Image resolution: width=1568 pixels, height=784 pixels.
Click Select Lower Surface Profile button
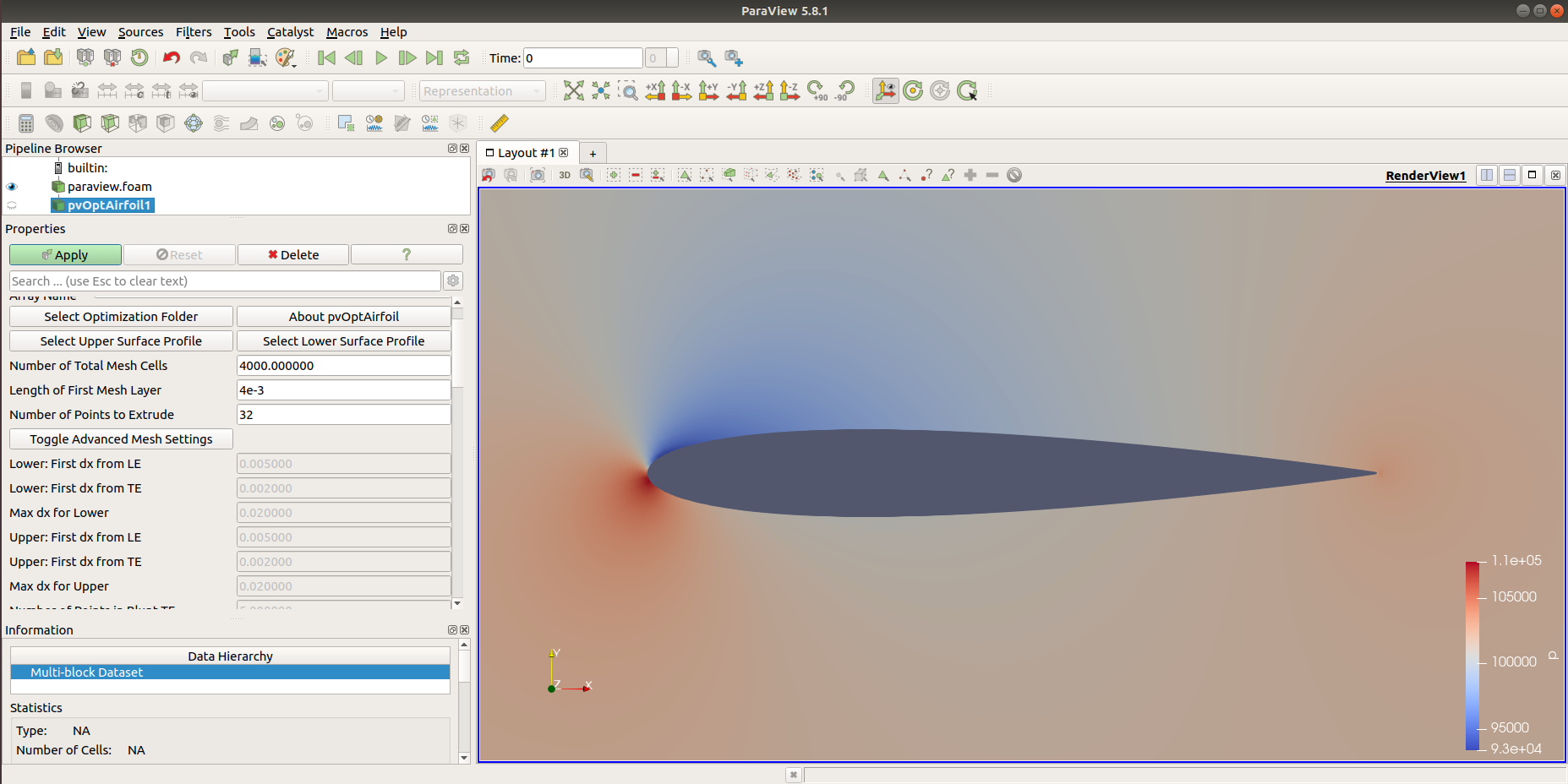[x=344, y=341]
